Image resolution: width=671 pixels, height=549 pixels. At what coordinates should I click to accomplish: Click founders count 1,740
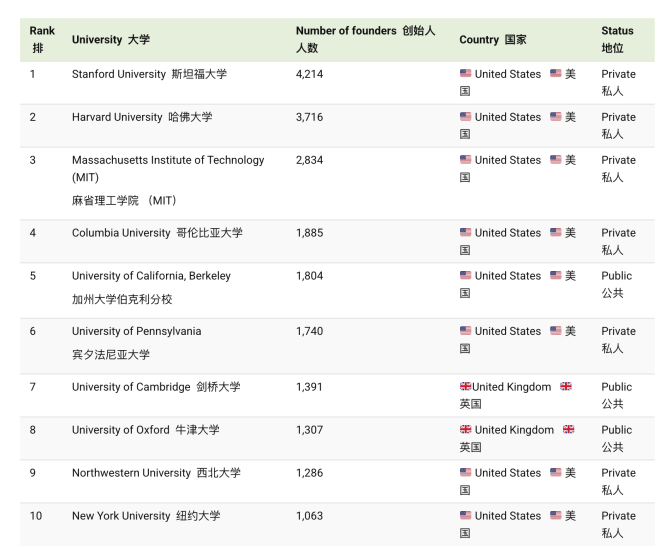tap(309, 331)
